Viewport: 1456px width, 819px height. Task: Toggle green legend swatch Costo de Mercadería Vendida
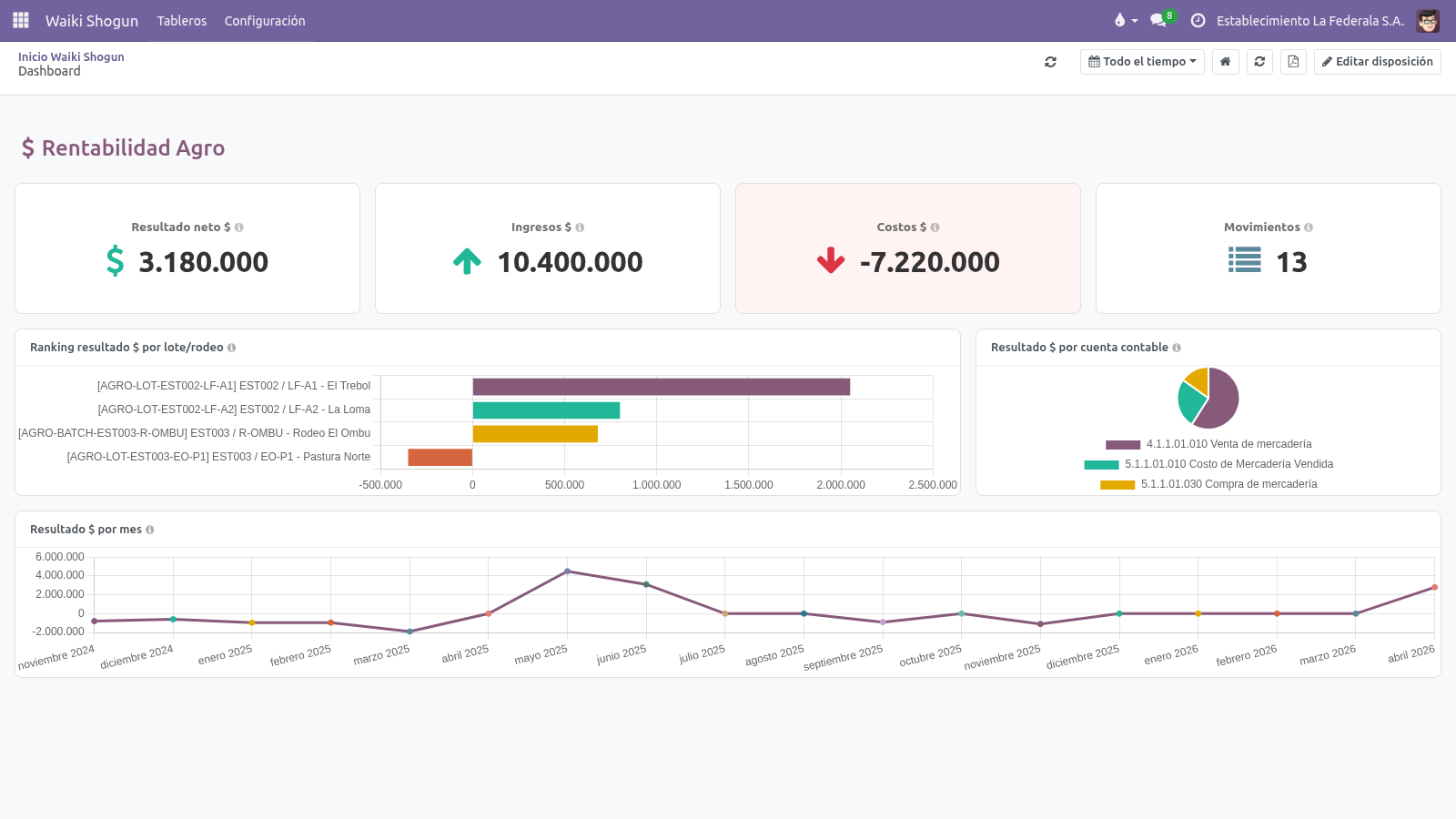tap(1101, 465)
